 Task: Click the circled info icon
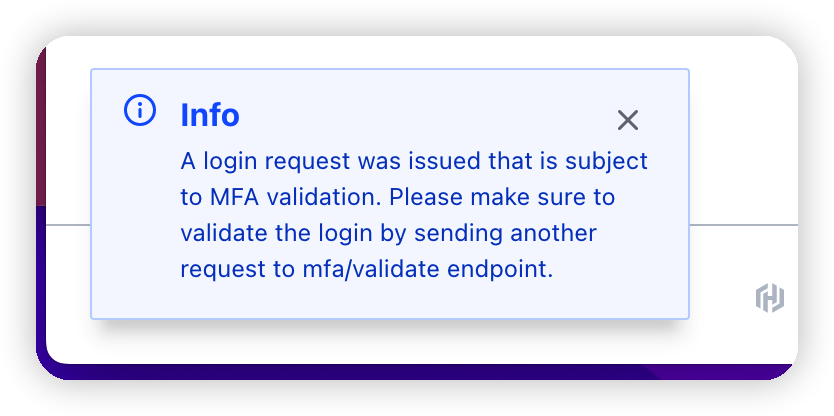coord(139,111)
